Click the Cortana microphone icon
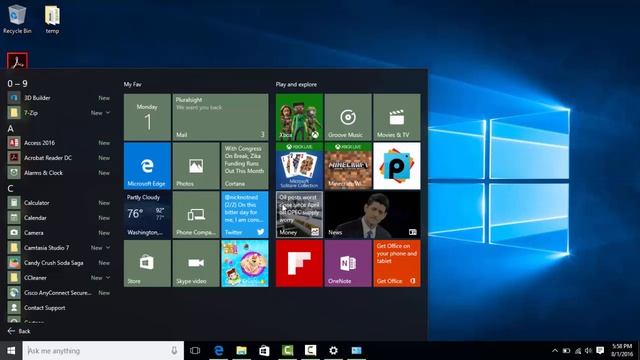Viewport: 640px width, 360px height. click(x=174, y=351)
